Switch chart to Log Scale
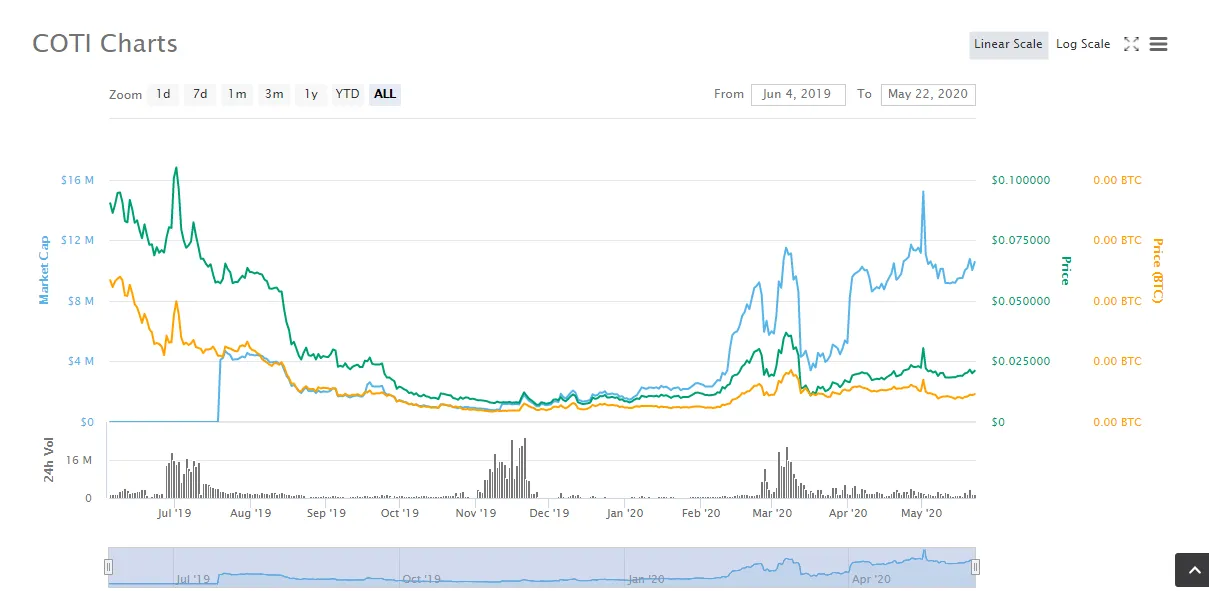The height and width of the screenshot is (591, 1209). (x=1083, y=44)
